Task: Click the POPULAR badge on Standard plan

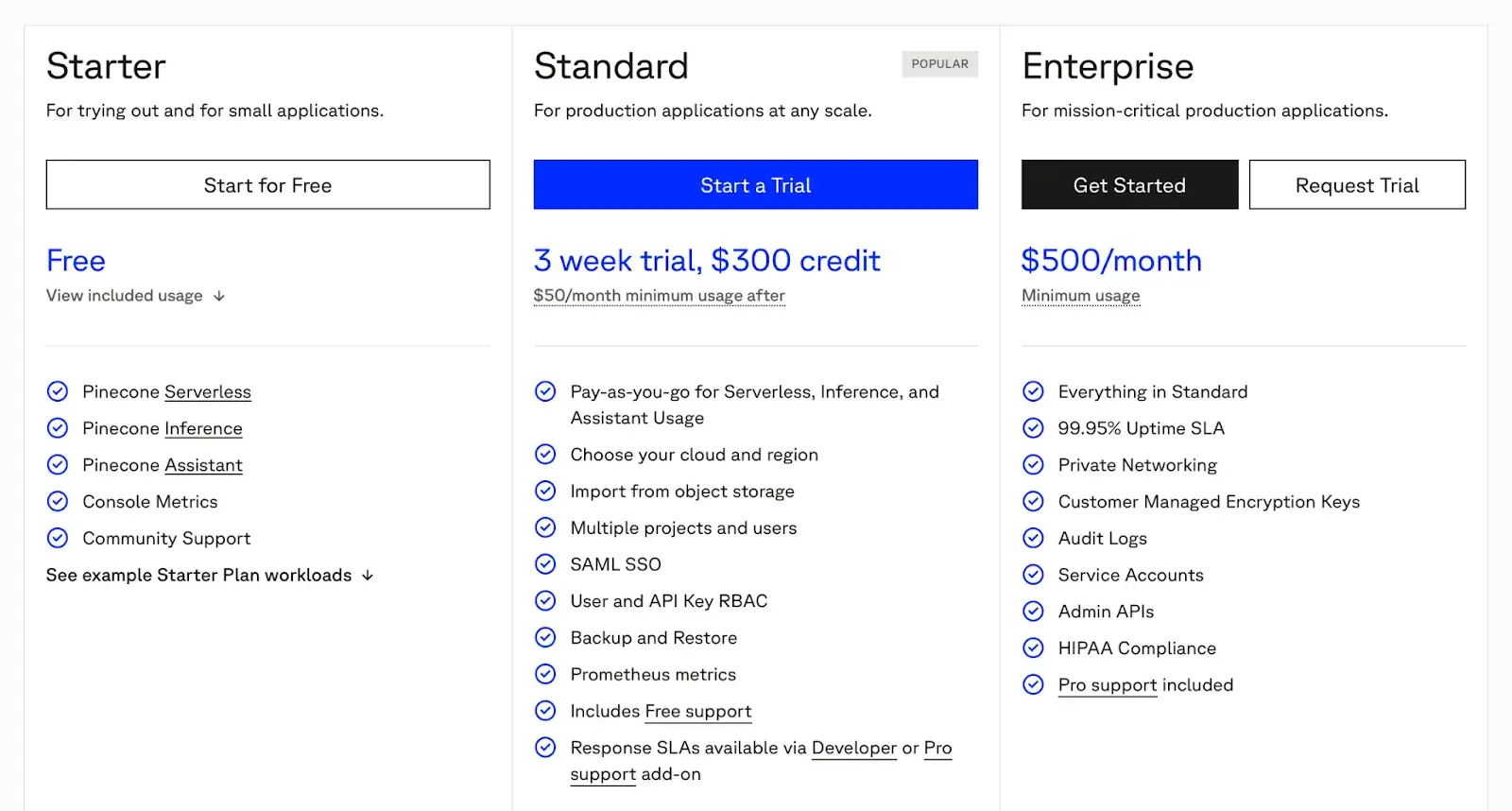Action: pyautogui.click(x=939, y=64)
